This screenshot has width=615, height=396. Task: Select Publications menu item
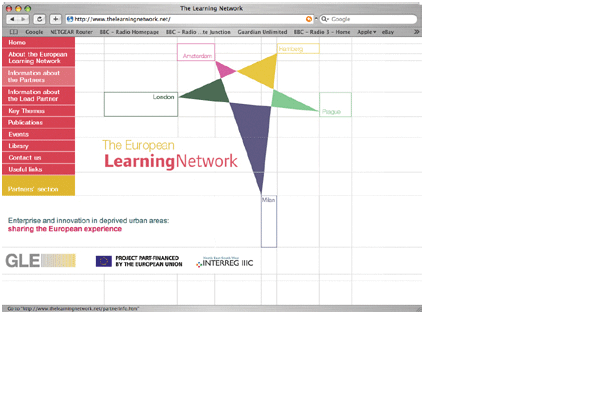click(x=38, y=122)
